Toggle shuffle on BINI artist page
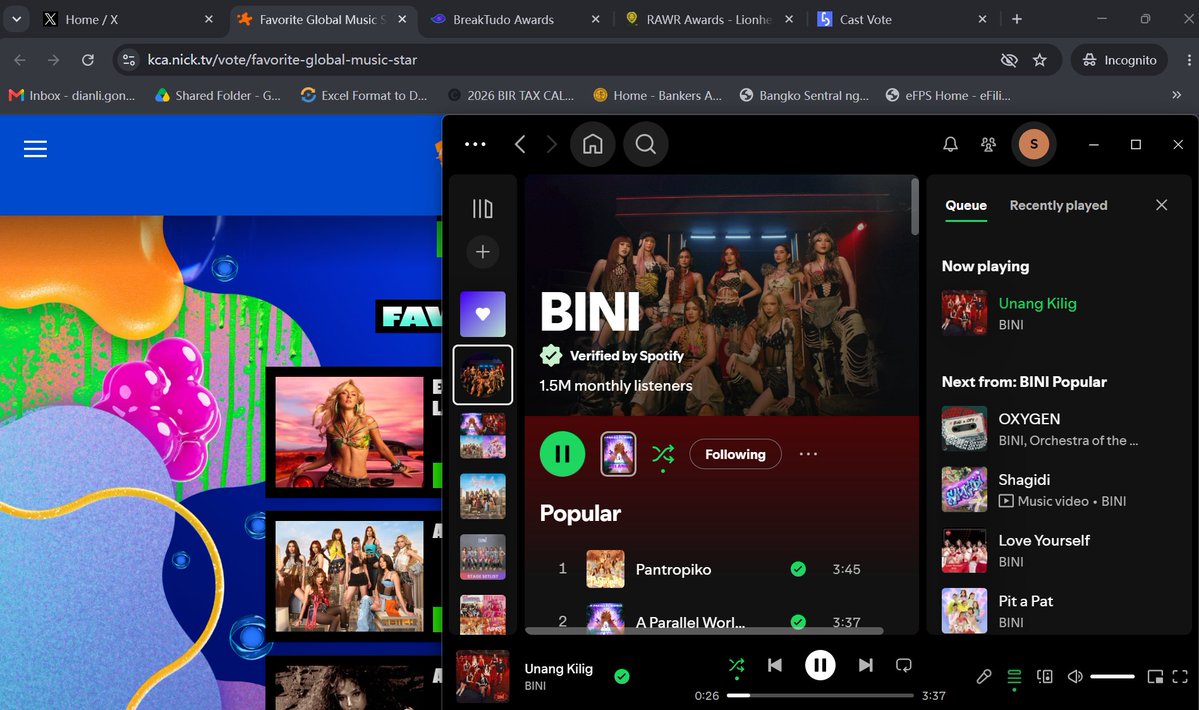Screen dimensions: 1199x710 point(663,454)
